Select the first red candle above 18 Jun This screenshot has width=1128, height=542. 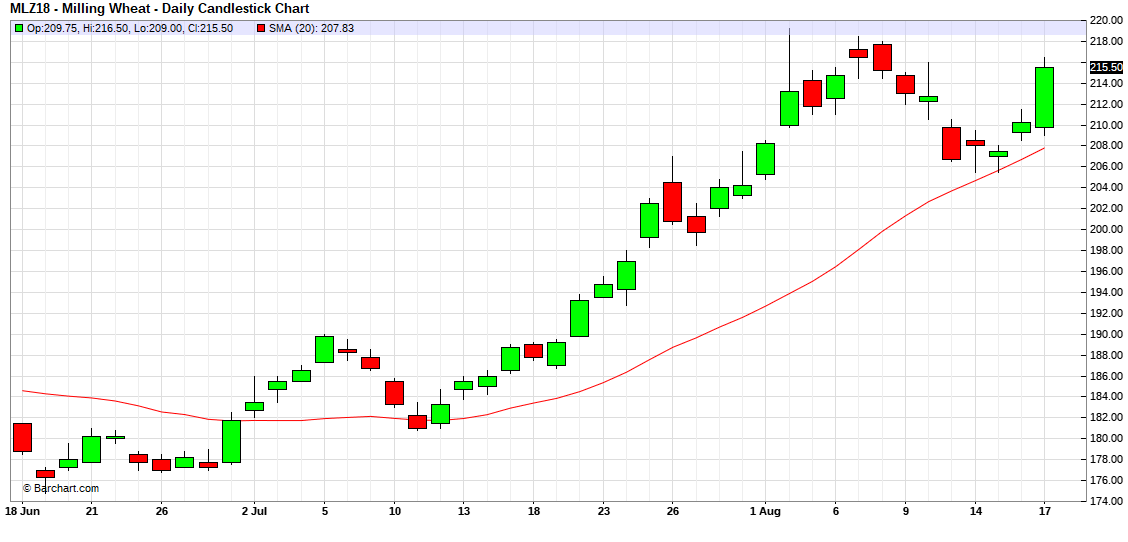click(x=22, y=437)
